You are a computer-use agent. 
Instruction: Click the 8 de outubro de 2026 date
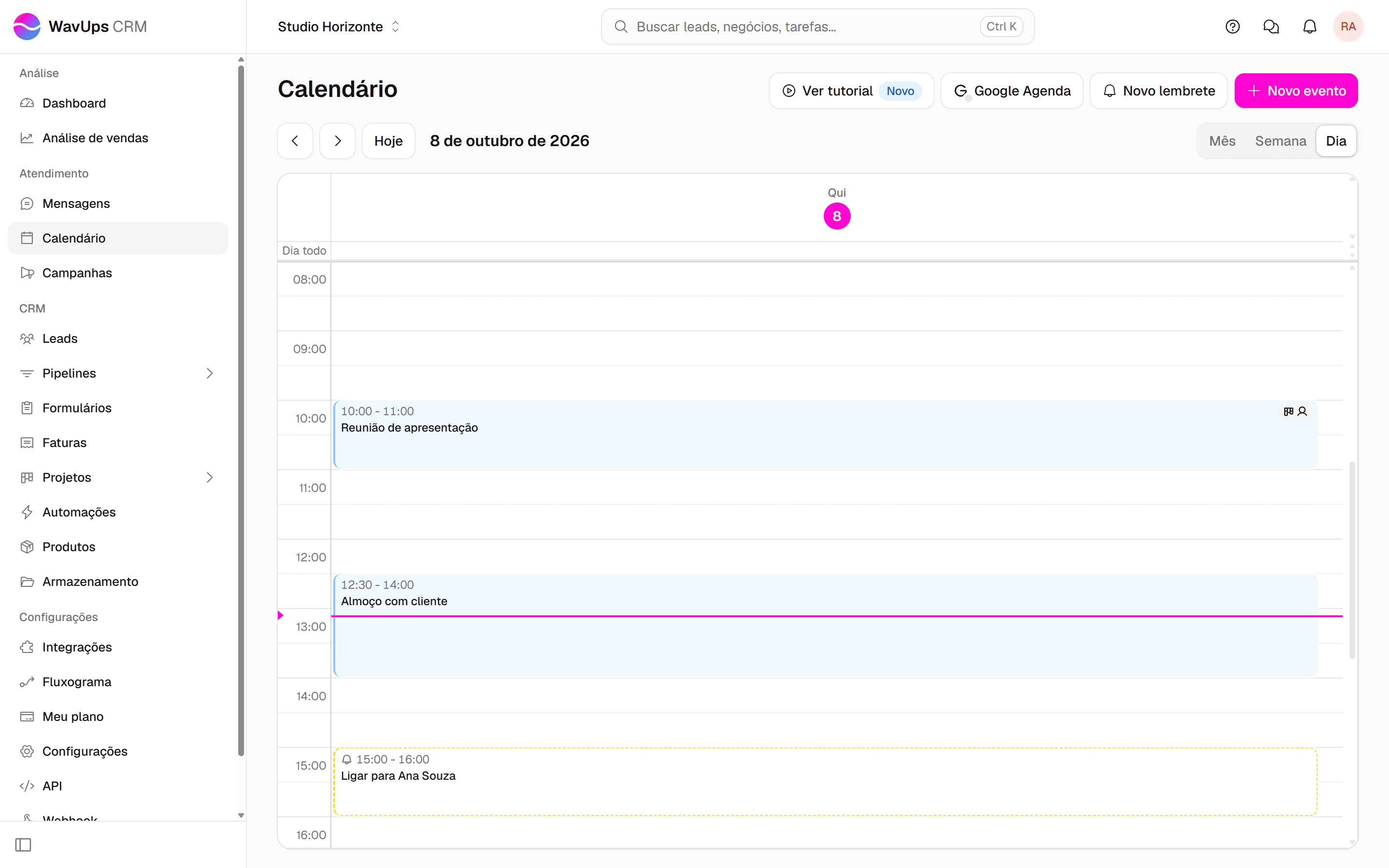510,141
